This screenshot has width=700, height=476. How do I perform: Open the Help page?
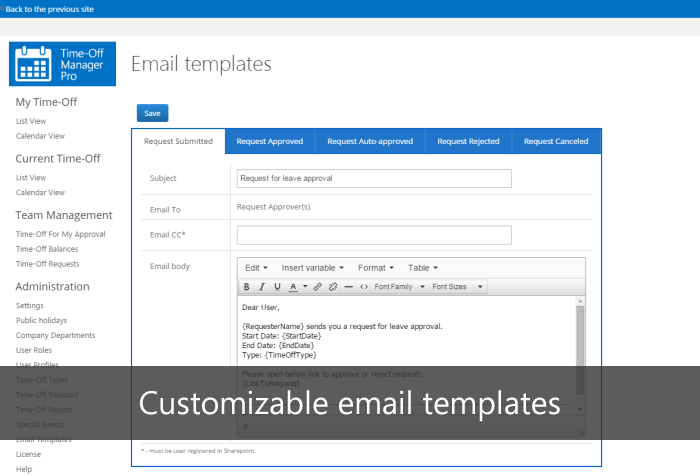(24, 469)
